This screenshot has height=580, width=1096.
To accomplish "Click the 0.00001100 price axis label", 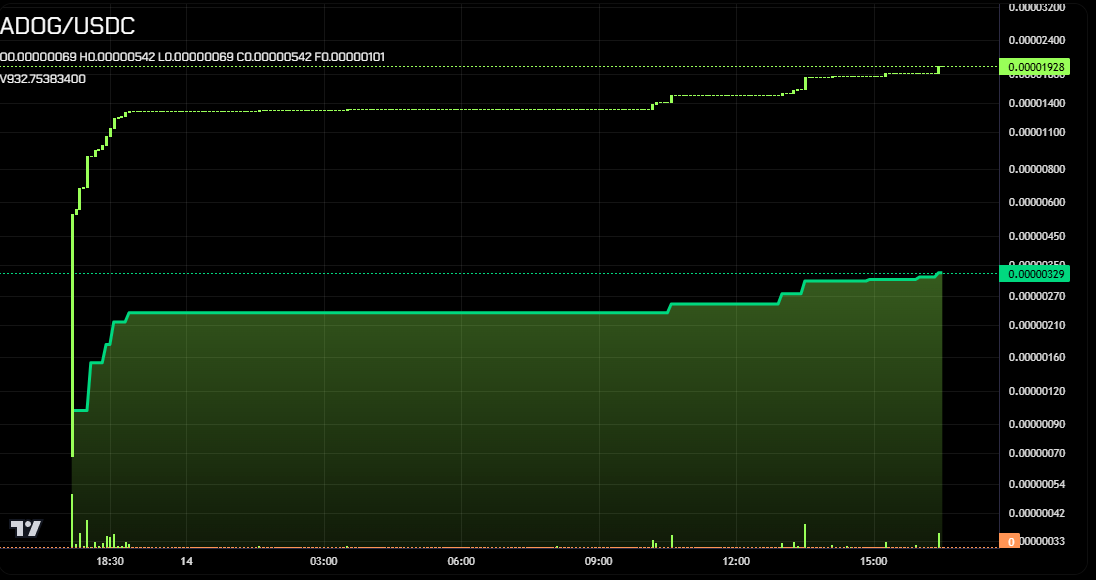I will pos(1037,132).
